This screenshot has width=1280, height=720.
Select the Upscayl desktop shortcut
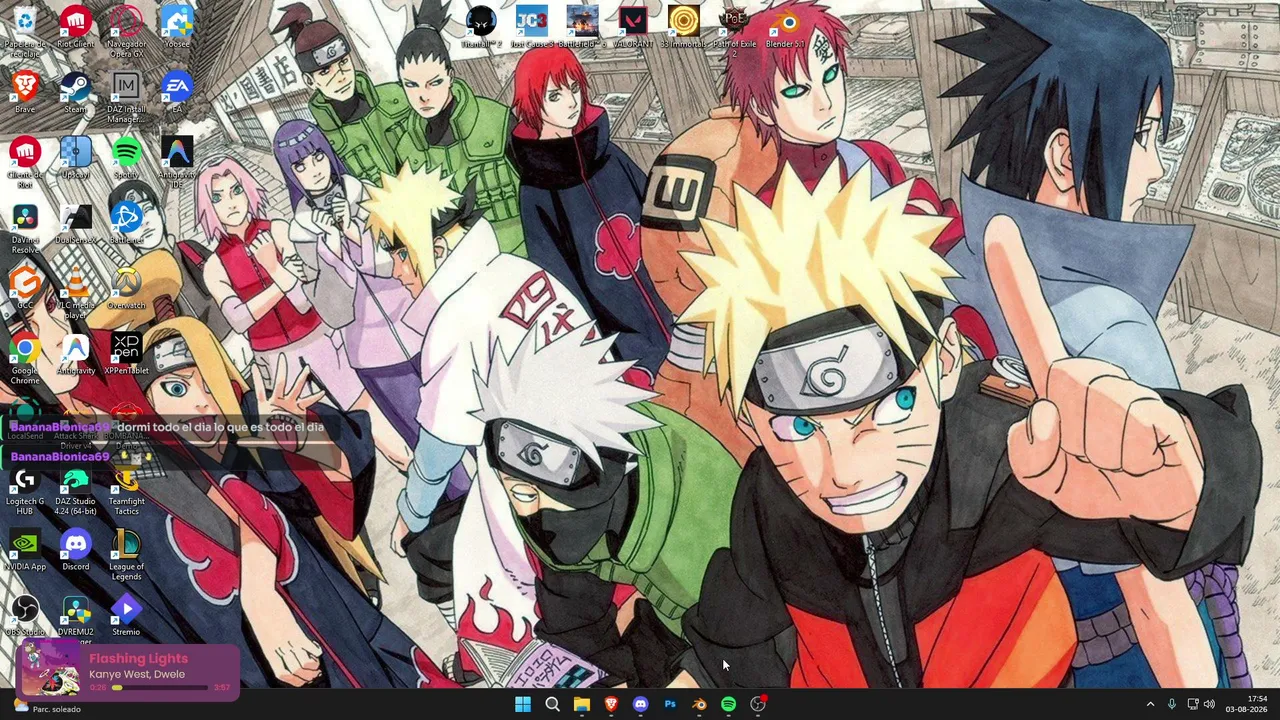point(76,157)
